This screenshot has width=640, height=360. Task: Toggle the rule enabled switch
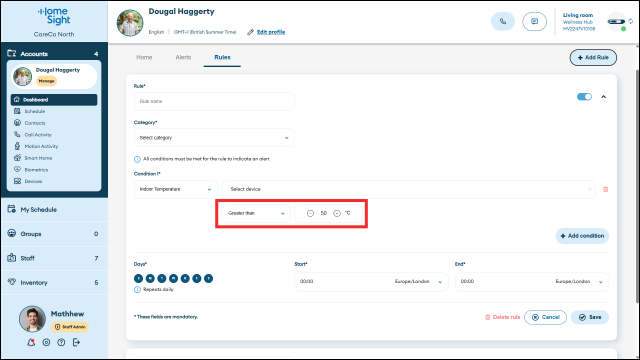[x=584, y=97]
